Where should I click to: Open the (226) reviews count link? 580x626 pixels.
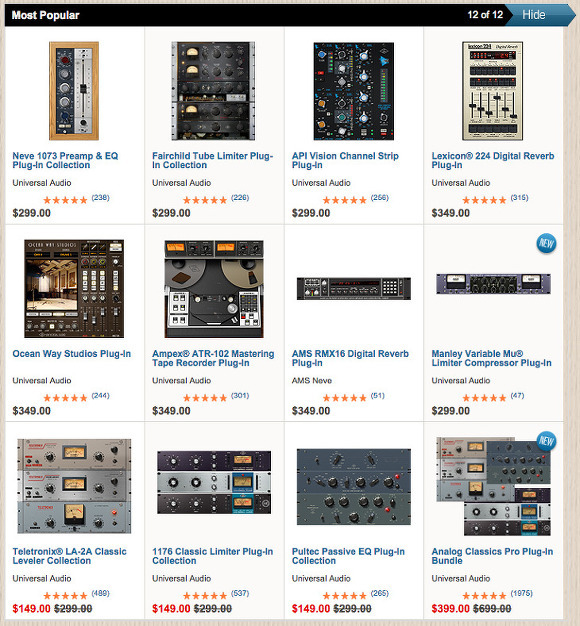pyautogui.click(x=240, y=198)
